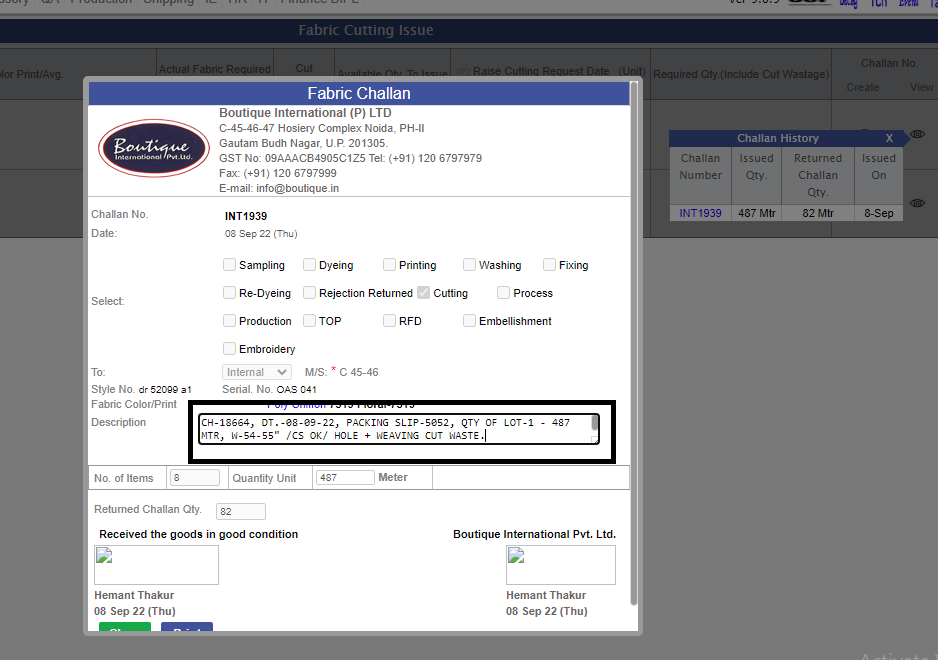Check the Washing option
The image size is (938, 660).
470,264
